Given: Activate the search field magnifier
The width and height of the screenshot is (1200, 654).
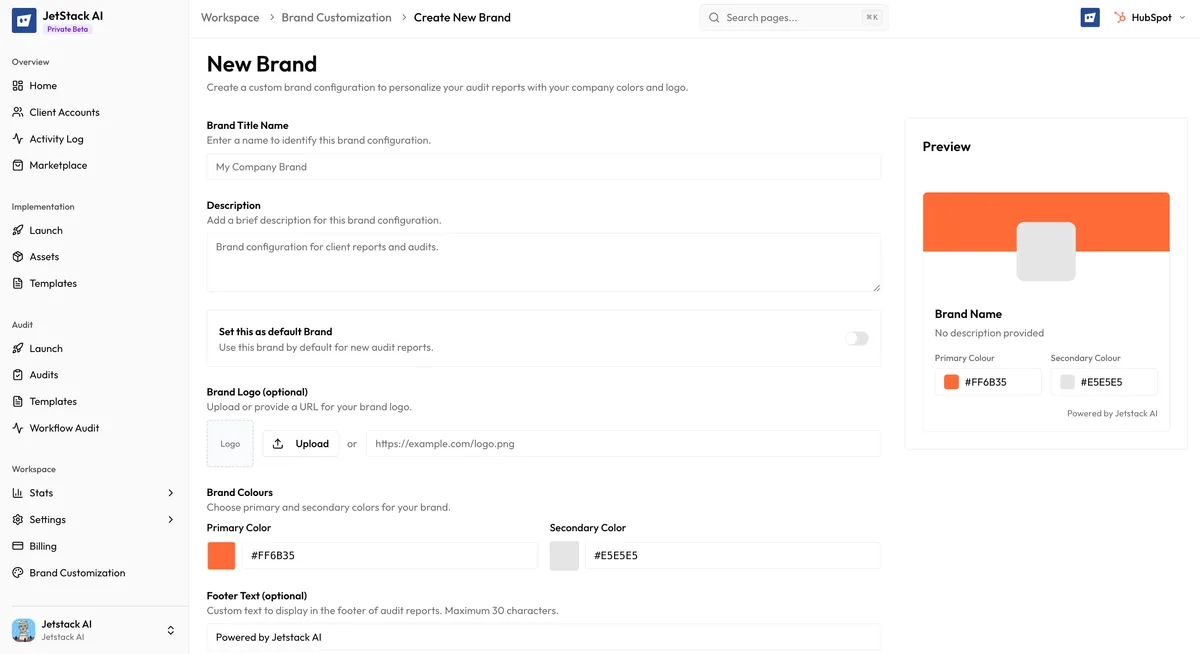Looking at the screenshot, I should point(713,17).
